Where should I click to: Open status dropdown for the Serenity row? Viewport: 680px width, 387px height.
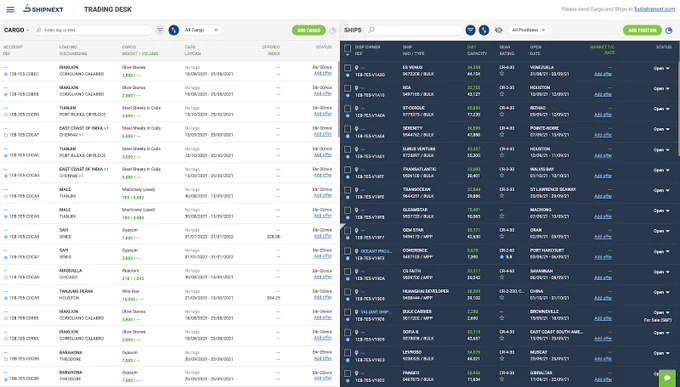coord(661,129)
